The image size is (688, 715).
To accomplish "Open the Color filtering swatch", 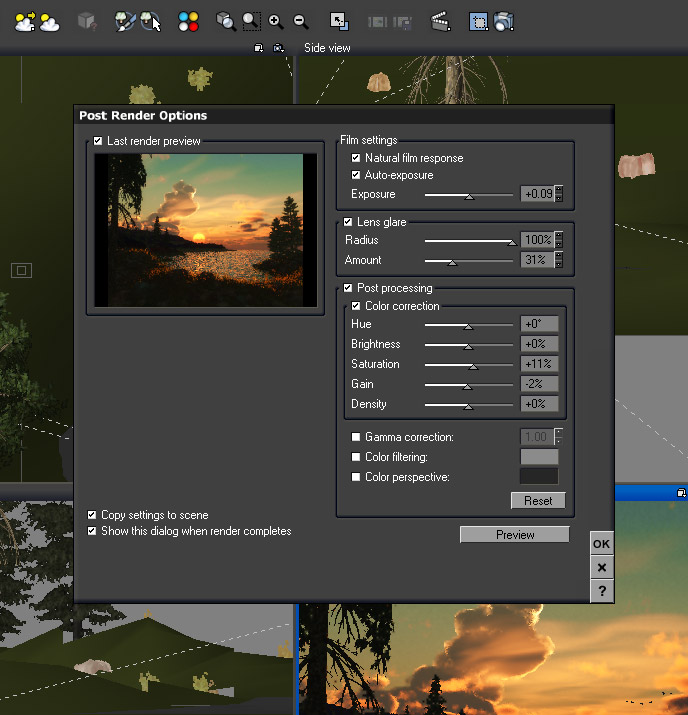I will [x=539, y=457].
